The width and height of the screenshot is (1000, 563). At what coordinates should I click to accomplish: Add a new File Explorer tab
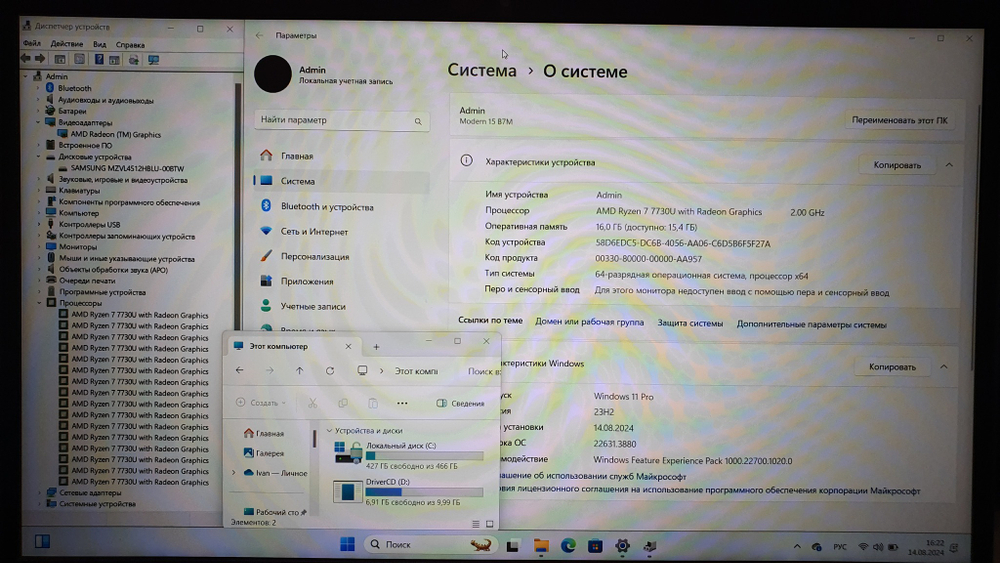pyautogui.click(x=376, y=347)
